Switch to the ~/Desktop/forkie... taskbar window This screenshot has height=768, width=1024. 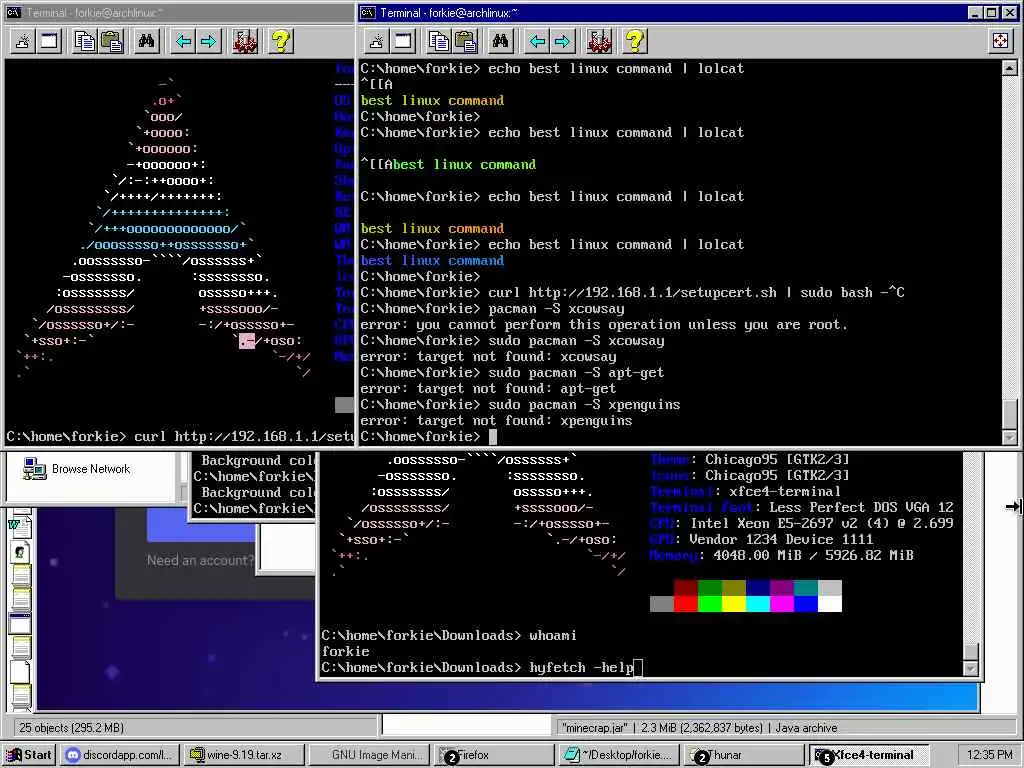point(619,755)
